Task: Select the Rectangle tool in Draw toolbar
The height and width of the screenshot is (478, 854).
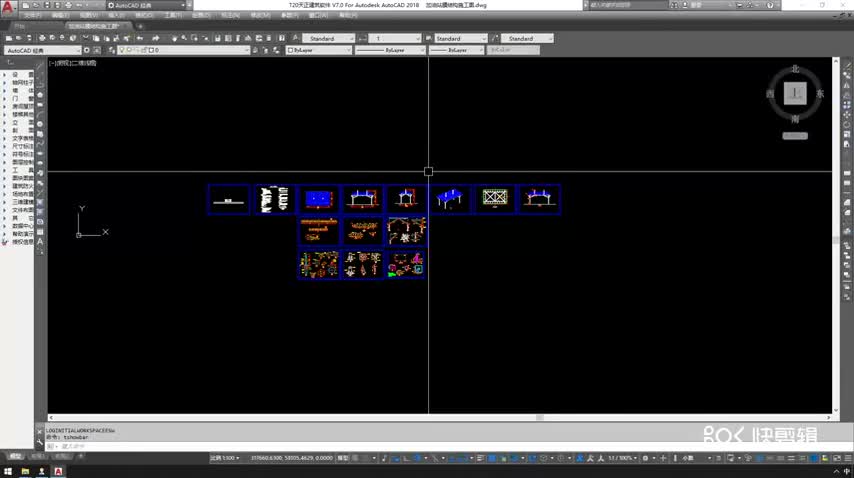Action: coord(40,104)
